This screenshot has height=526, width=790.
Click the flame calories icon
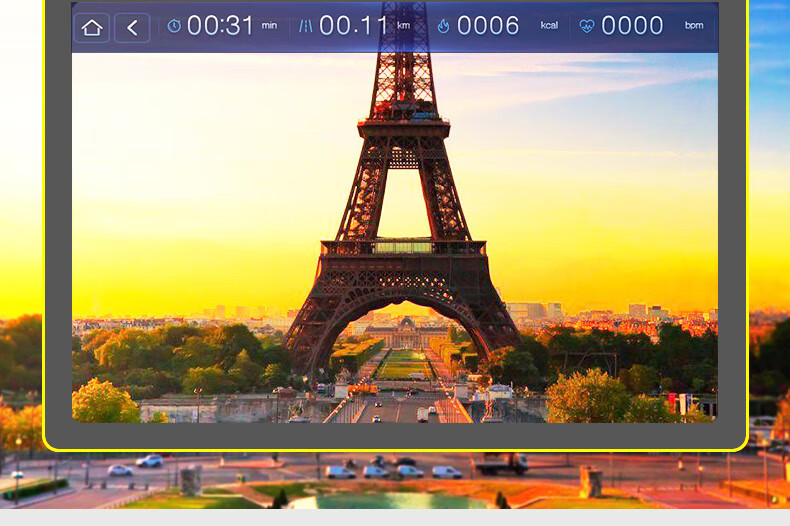click(x=444, y=26)
